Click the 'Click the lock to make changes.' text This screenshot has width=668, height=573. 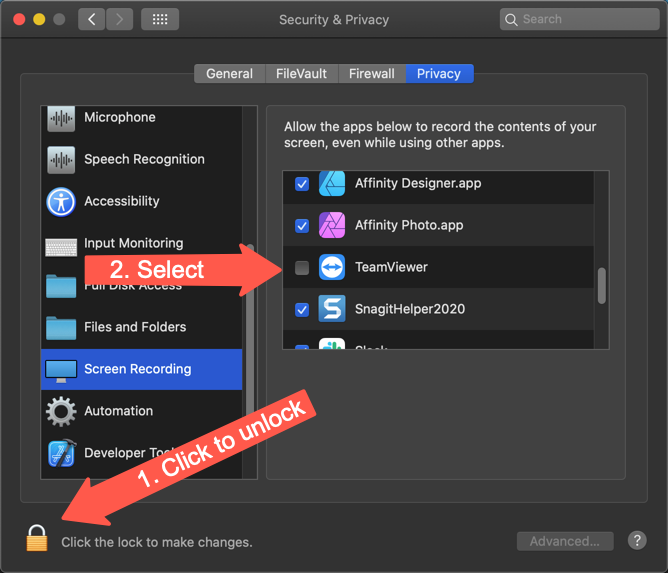tap(157, 542)
